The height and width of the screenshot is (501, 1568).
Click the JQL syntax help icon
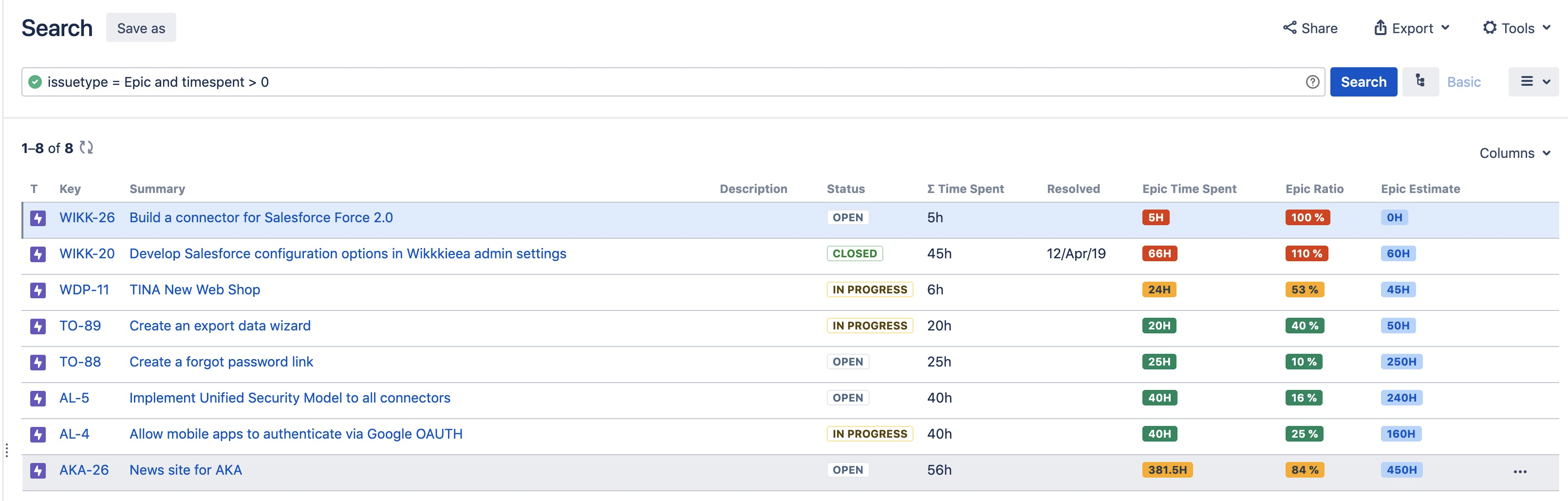coord(1312,82)
